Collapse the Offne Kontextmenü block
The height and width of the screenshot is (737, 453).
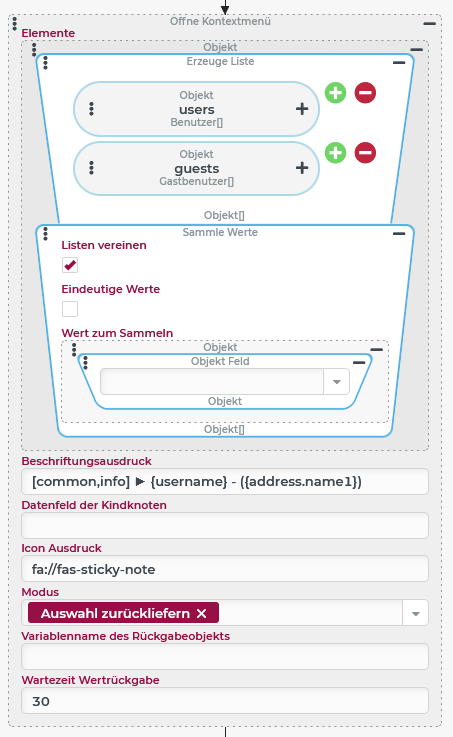click(430, 23)
